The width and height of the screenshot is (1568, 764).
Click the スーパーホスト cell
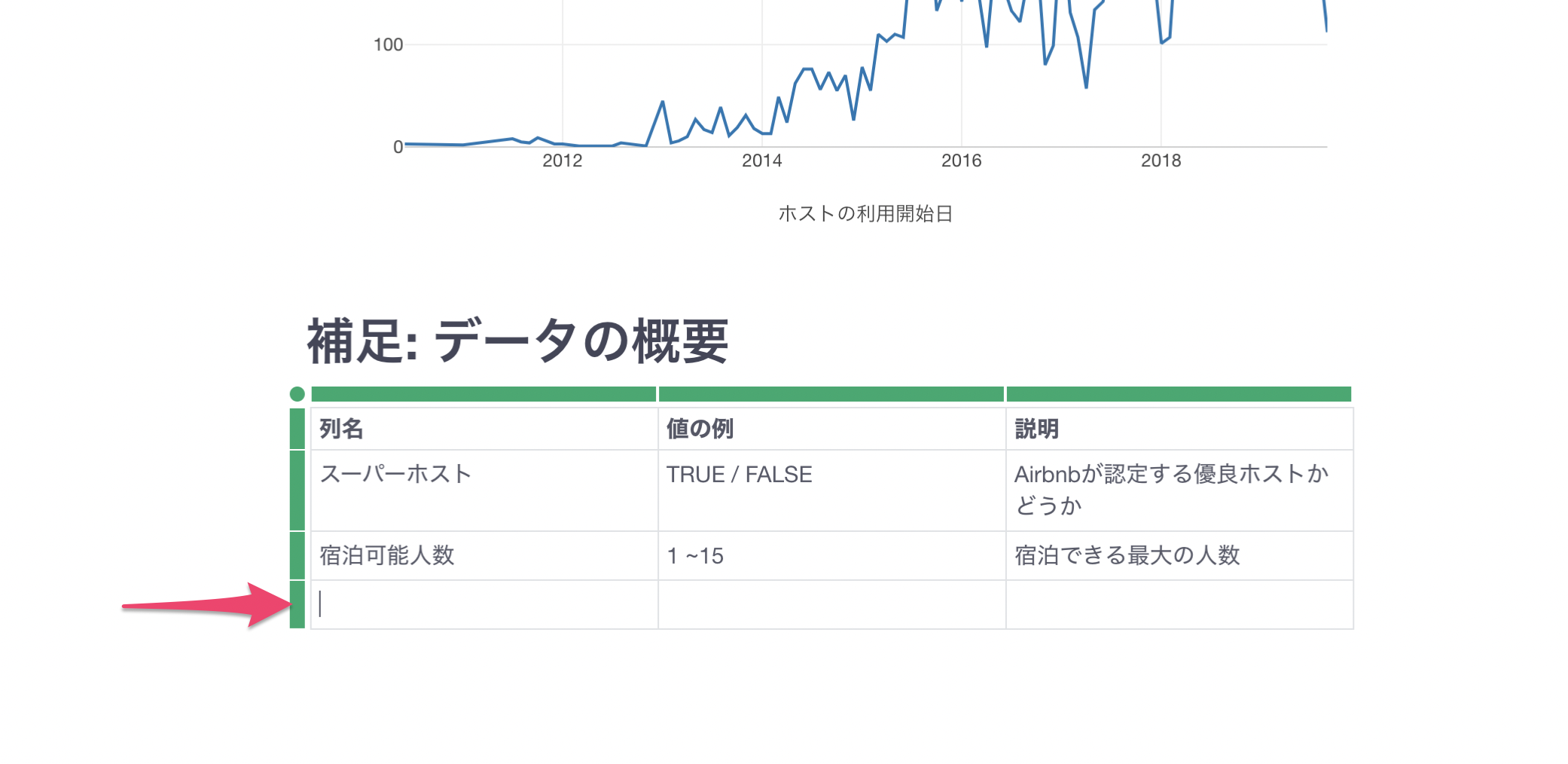click(x=484, y=490)
